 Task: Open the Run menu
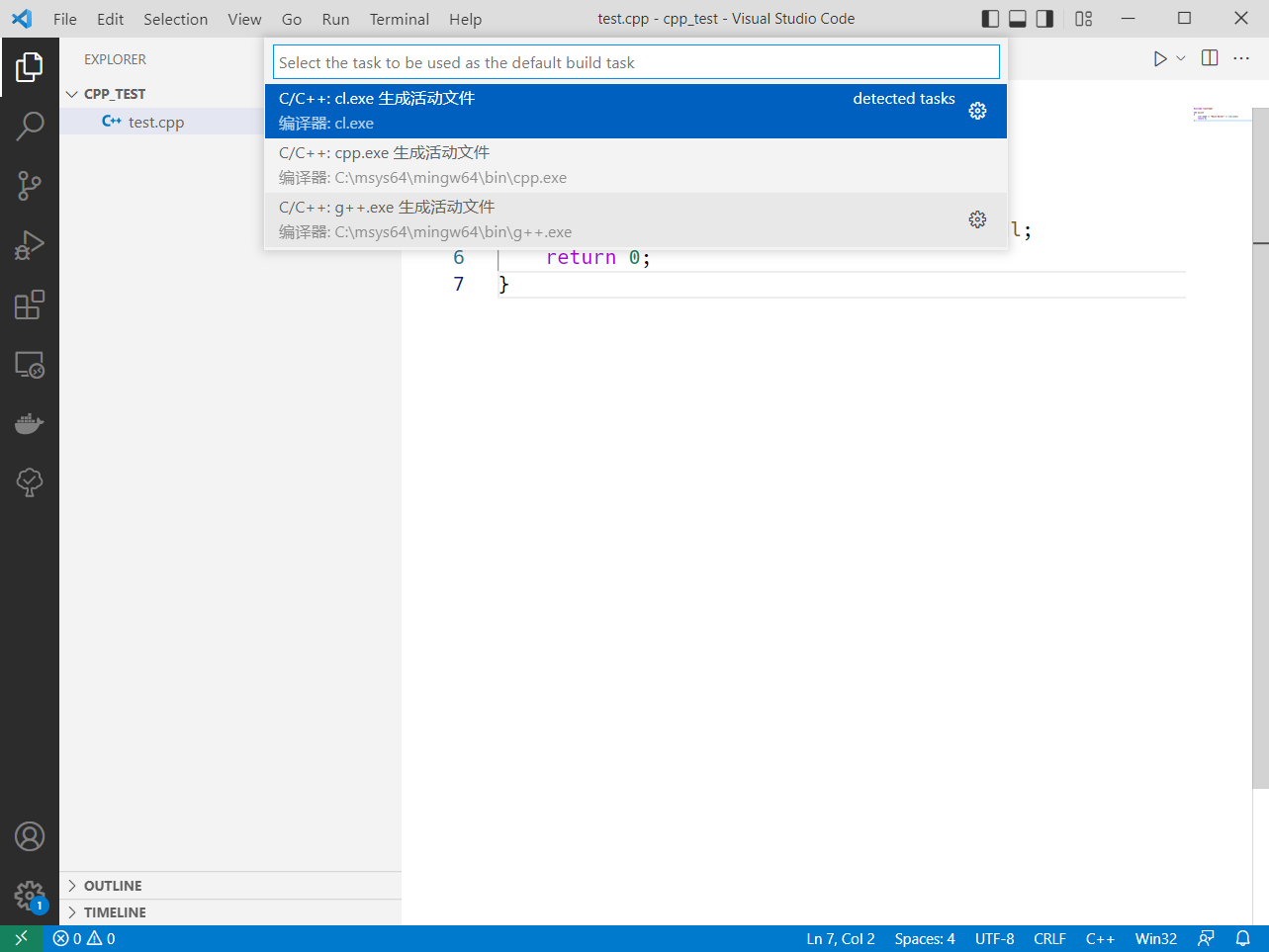click(335, 19)
